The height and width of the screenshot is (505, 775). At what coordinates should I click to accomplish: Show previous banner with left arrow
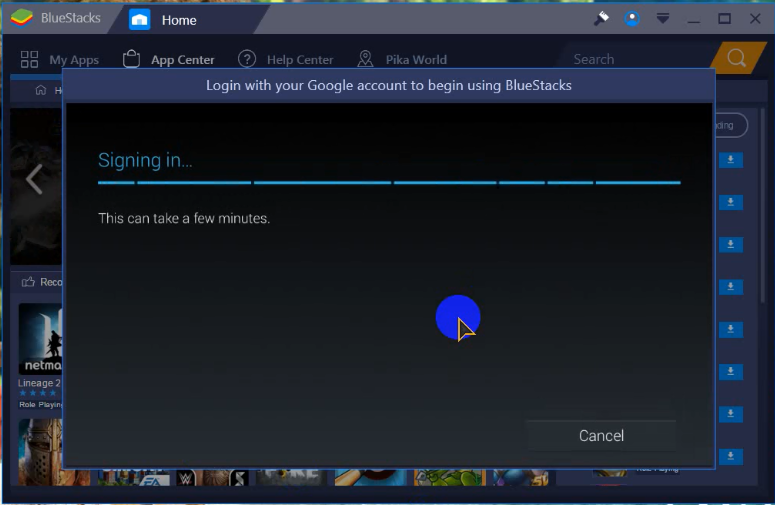34,179
